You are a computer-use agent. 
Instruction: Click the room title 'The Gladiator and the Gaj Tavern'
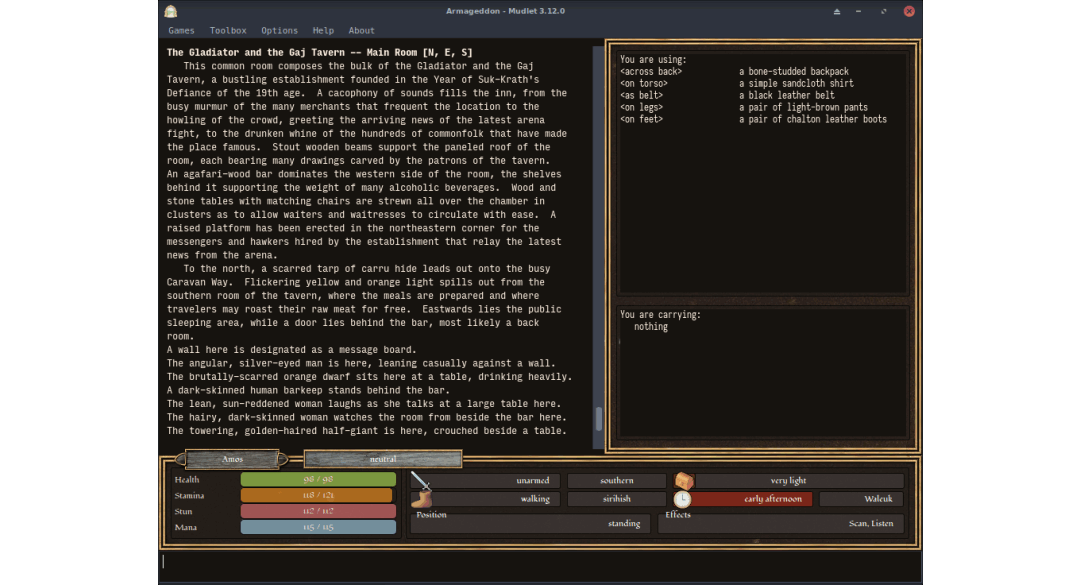(x=256, y=52)
